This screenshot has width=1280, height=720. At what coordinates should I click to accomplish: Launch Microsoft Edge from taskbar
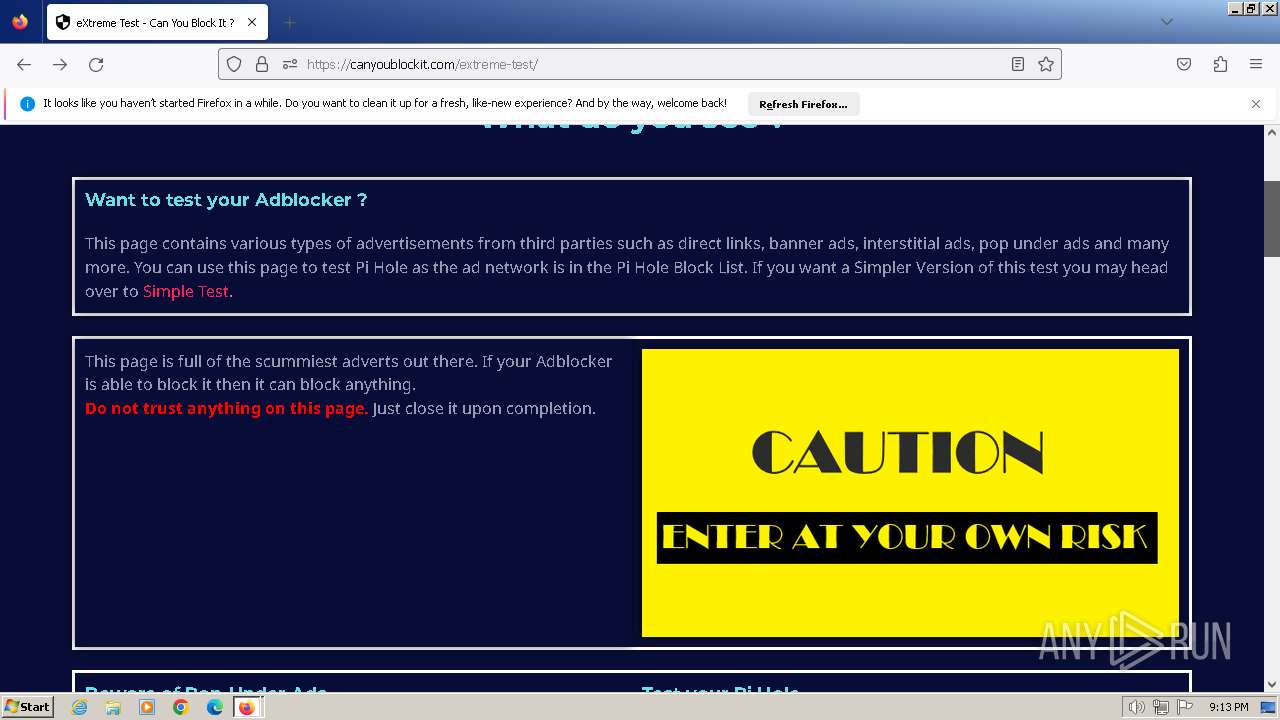click(215, 707)
